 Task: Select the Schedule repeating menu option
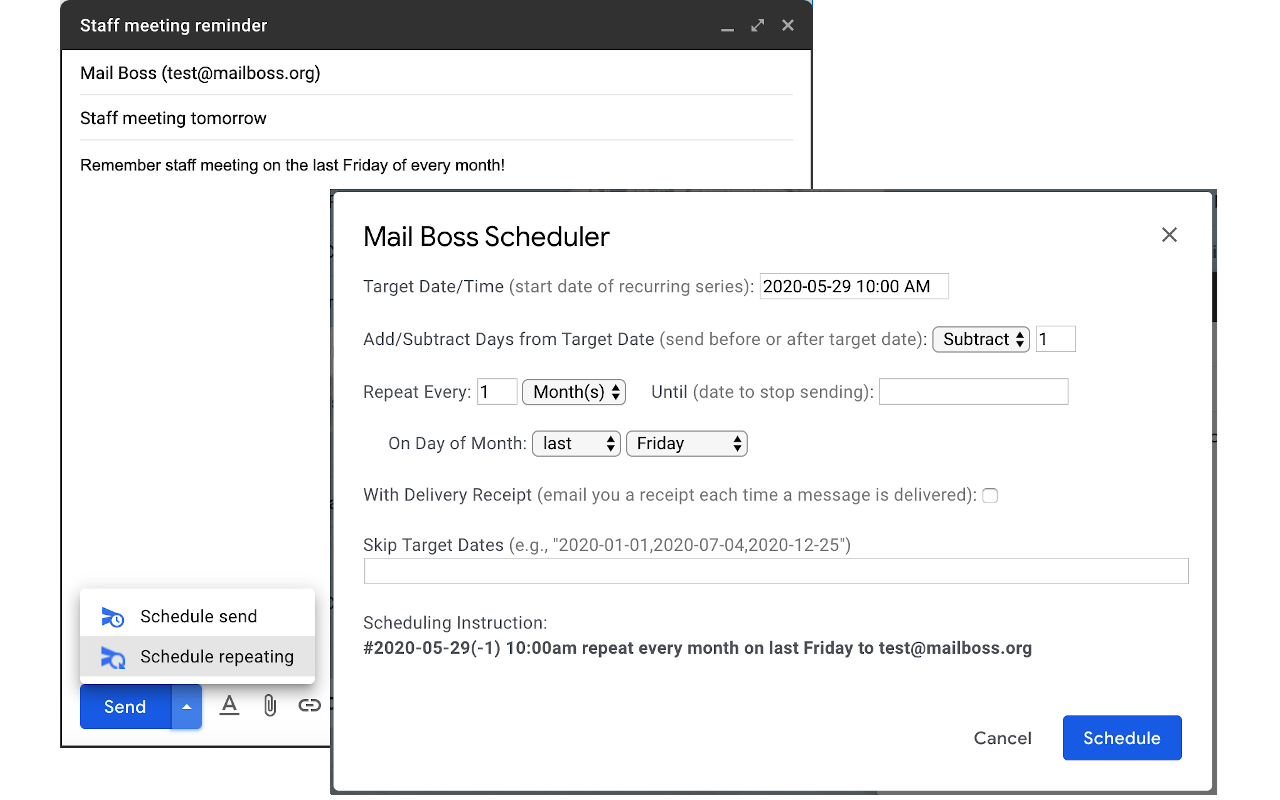[x=198, y=657]
